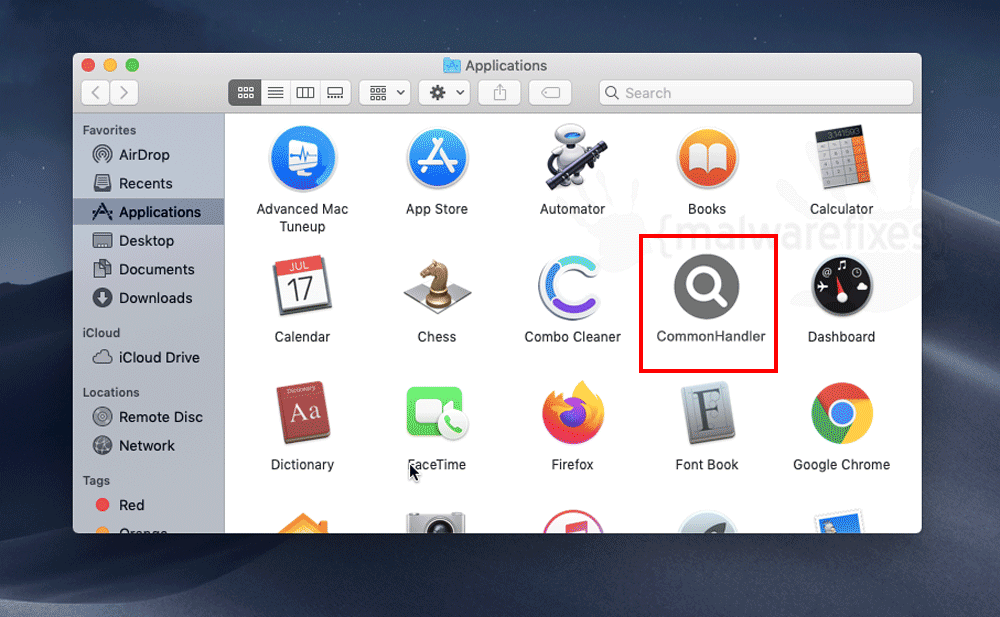The image size is (1000, 617).
Task: Open AirDrop in the sidebar
Action: coord(149,154)
